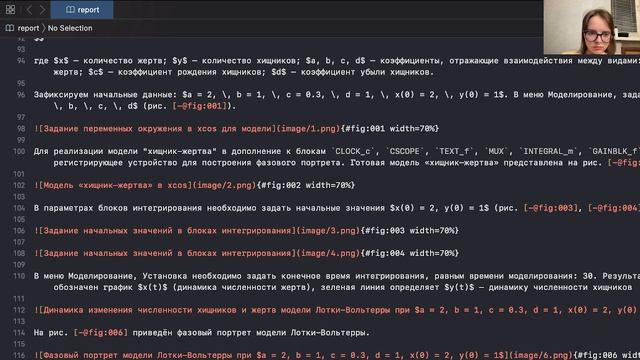Click the image/2.png path text
Screen dimensions: 640x360
coord(224,185)
